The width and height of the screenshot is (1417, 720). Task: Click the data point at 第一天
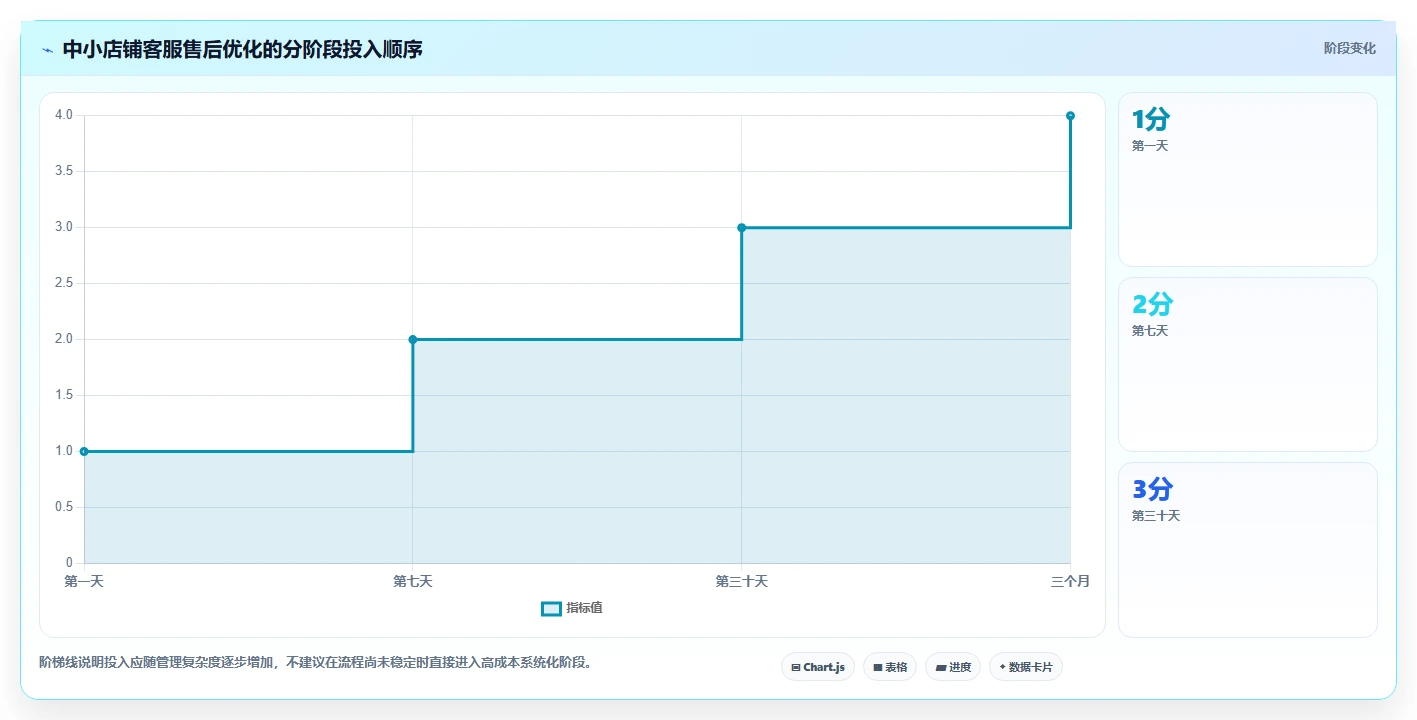(x=84, y=451)
